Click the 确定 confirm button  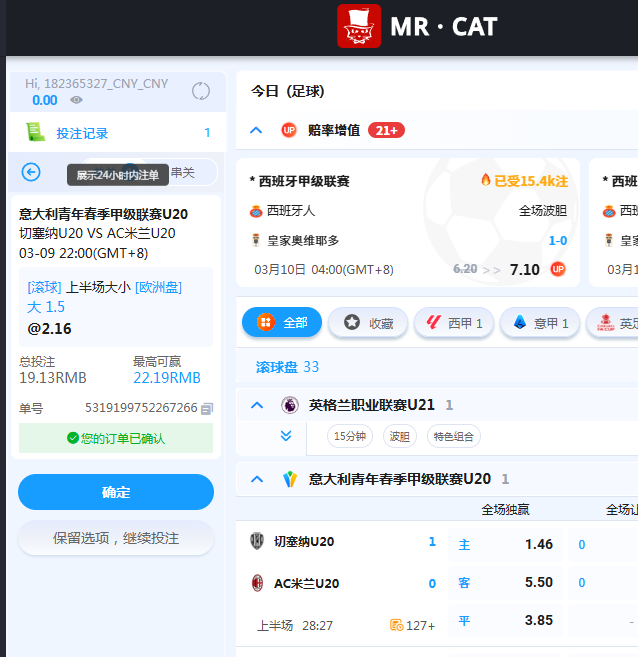(116, 492)
